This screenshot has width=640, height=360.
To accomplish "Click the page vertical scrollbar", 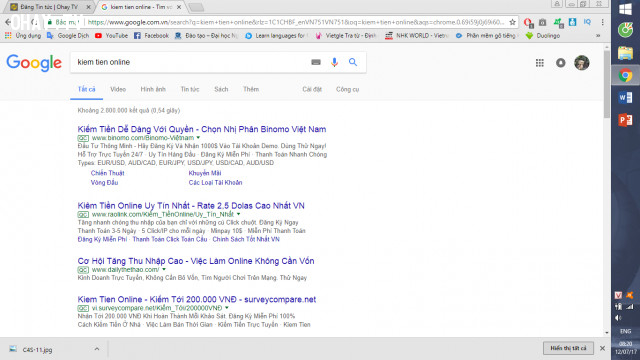I will click(x=607, y=84).
